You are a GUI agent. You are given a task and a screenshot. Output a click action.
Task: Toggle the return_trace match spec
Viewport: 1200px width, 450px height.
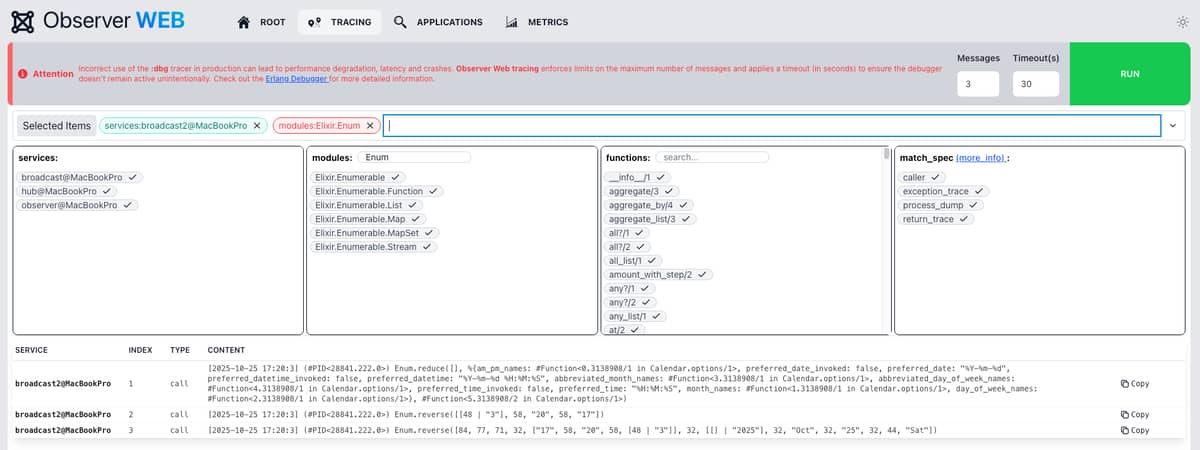click(x=935, y=219)
